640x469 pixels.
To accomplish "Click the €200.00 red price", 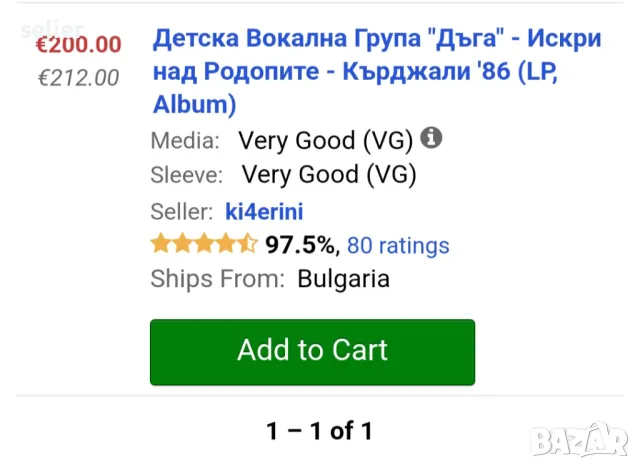I will tap(78, 44).
